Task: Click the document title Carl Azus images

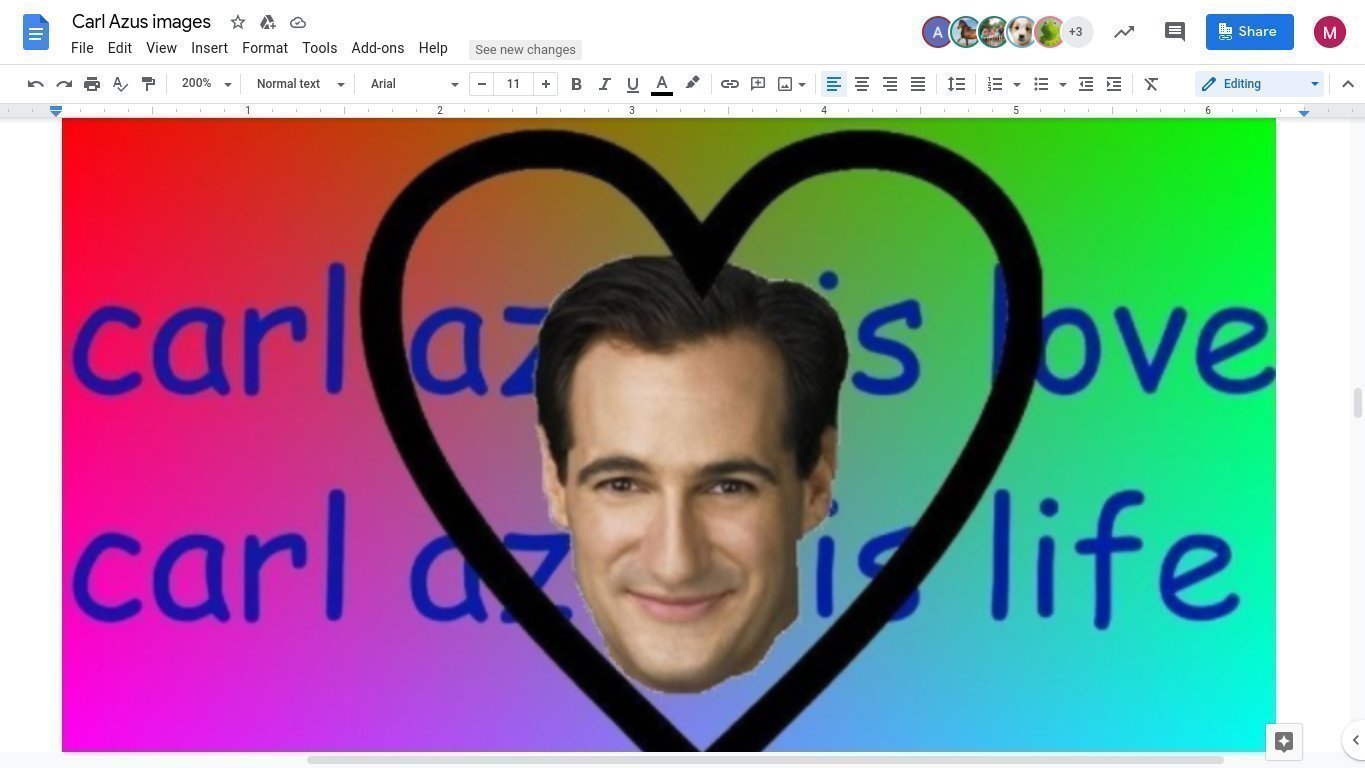Action: [141, 22]
